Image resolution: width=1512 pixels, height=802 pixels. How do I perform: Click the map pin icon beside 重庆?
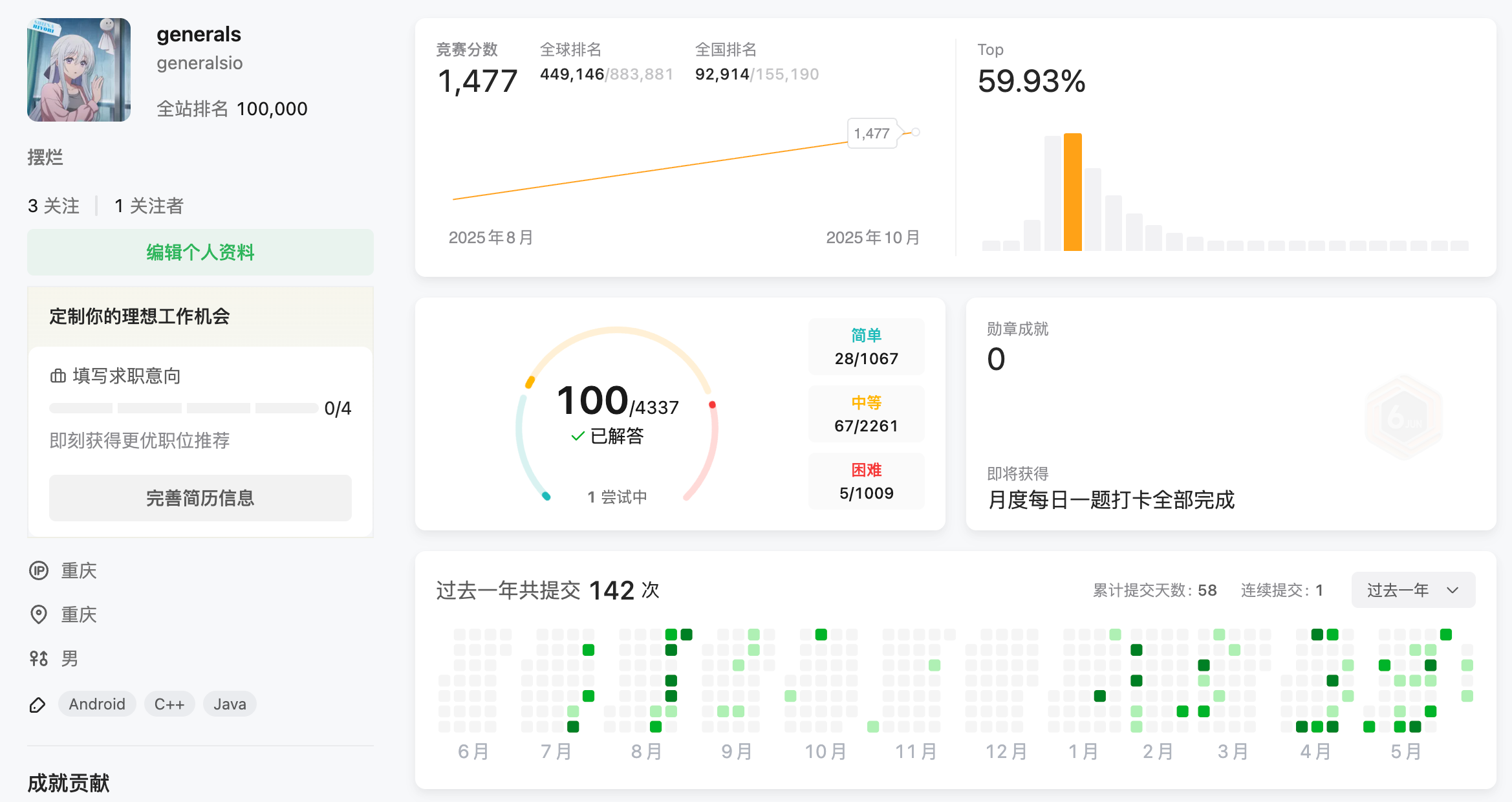coord(39,614)
